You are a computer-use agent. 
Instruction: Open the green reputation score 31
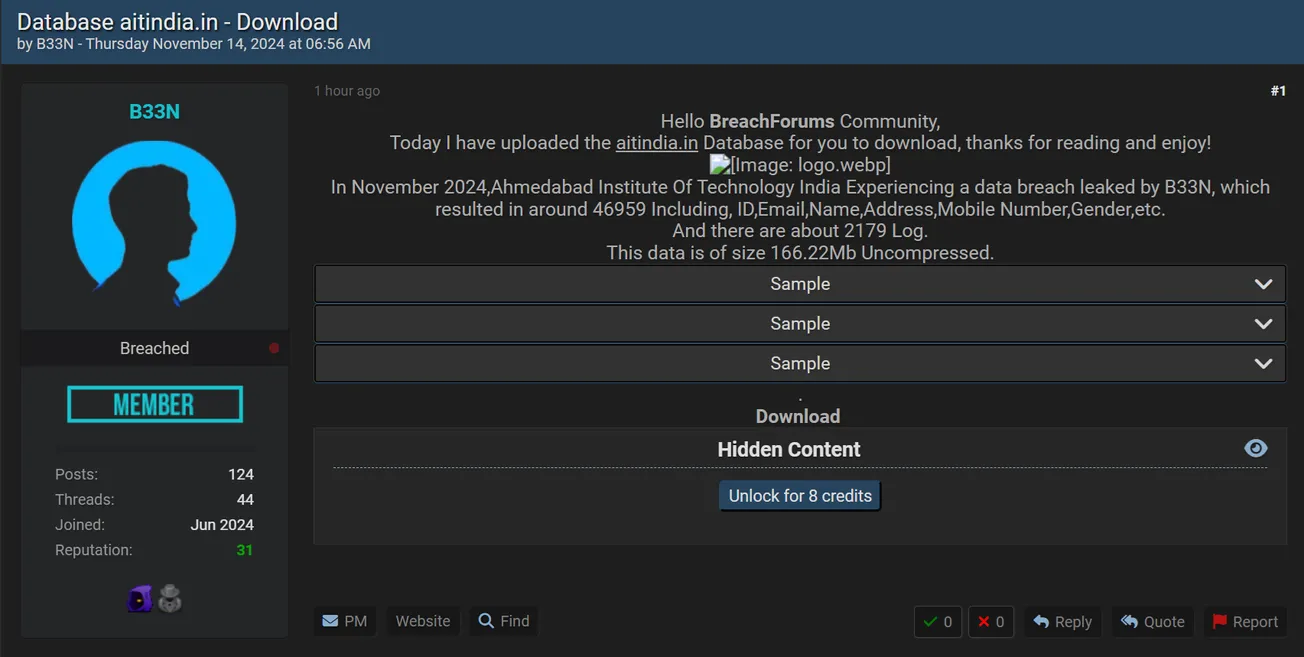point(244,550)
